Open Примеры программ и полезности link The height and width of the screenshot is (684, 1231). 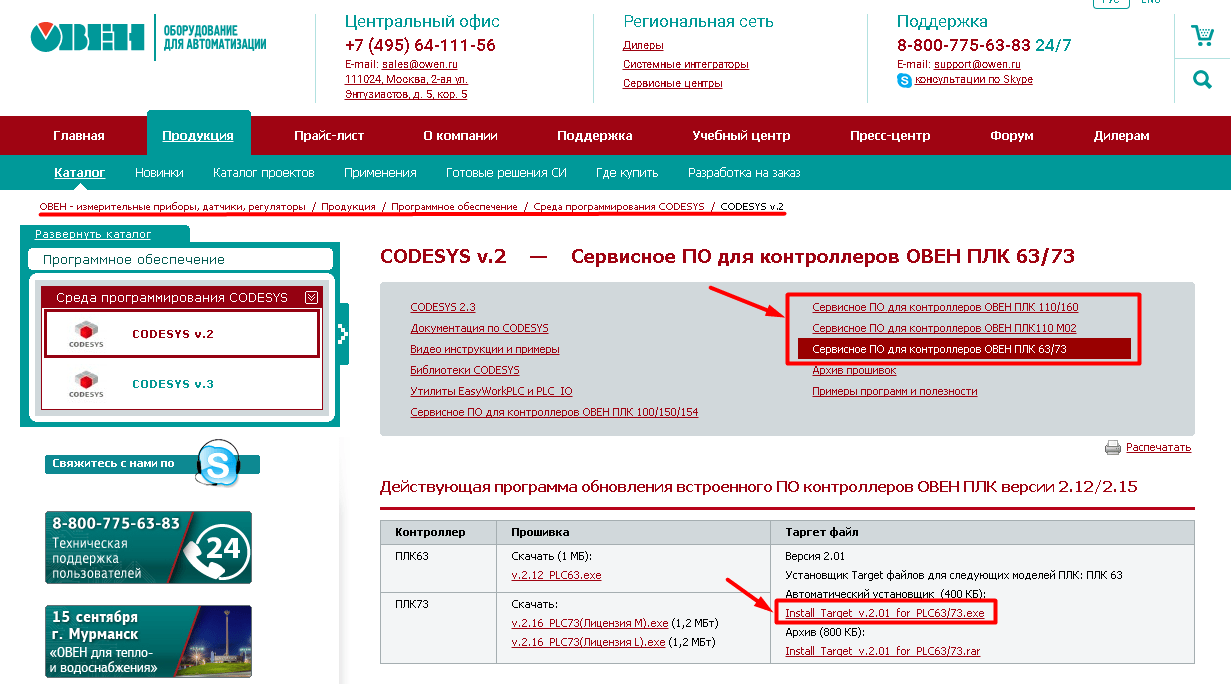click(x=895, y=392)
